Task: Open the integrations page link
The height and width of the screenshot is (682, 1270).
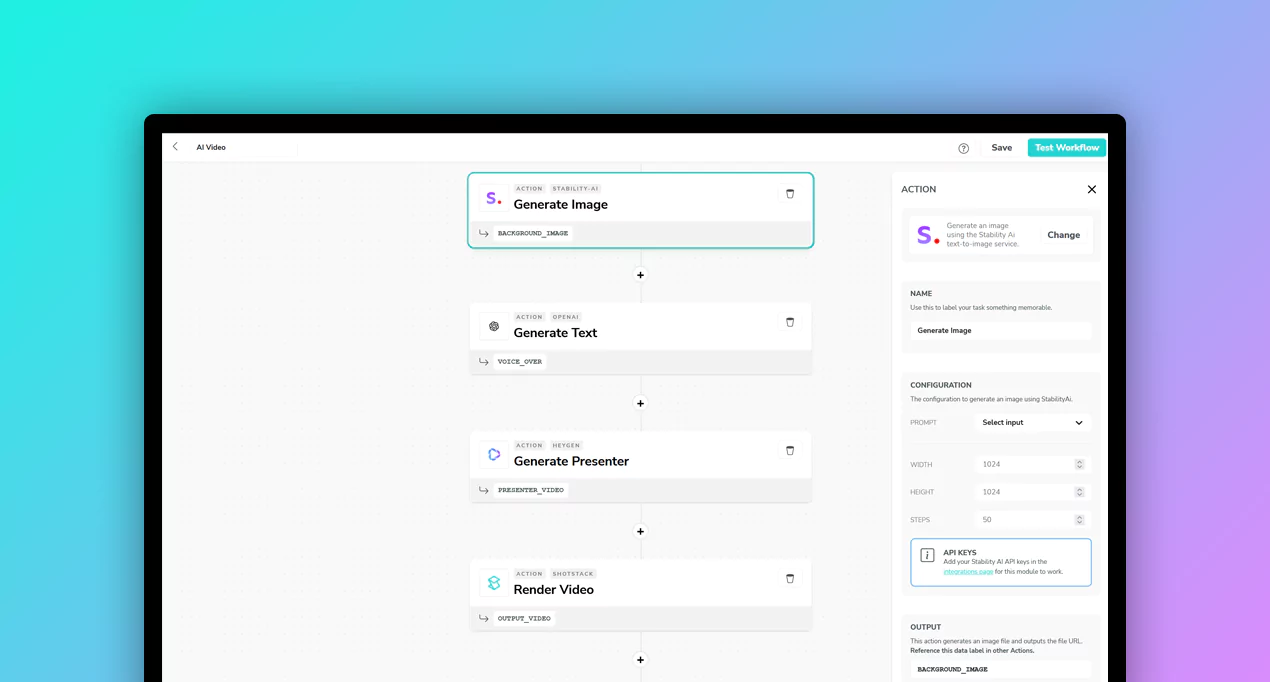Action: pos(968,572)
